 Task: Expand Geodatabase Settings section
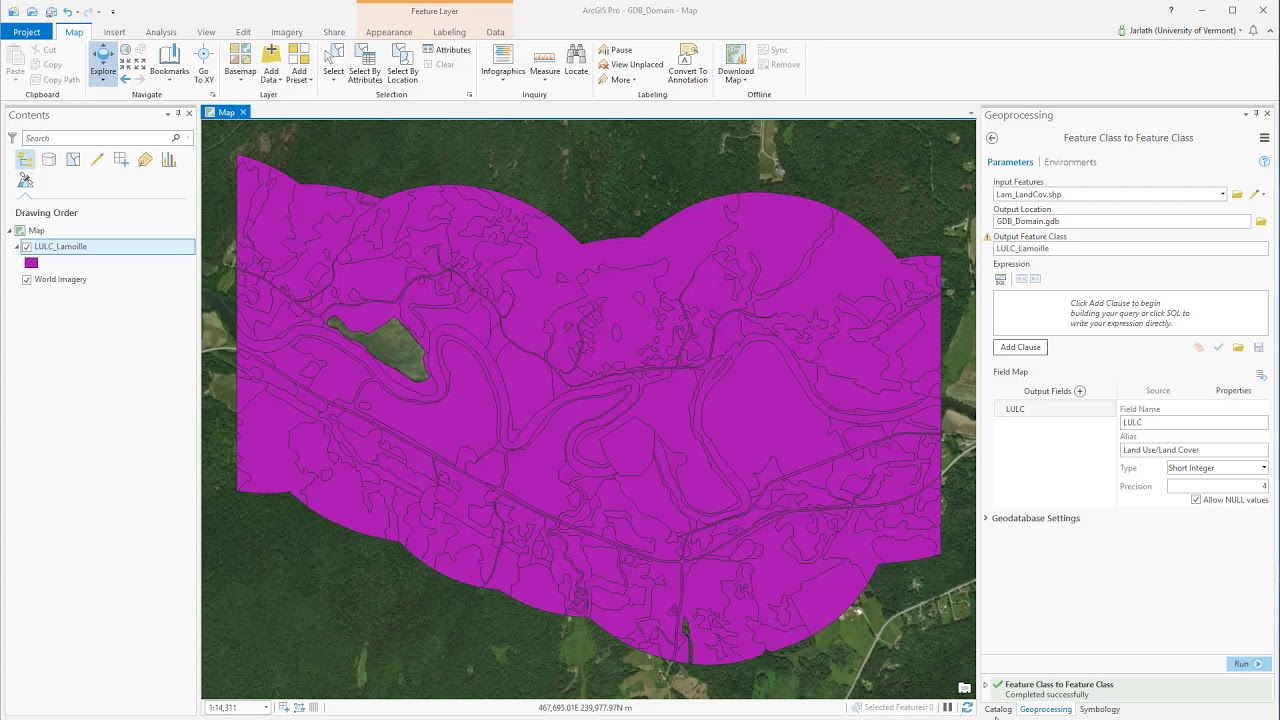tap(986, 518)
